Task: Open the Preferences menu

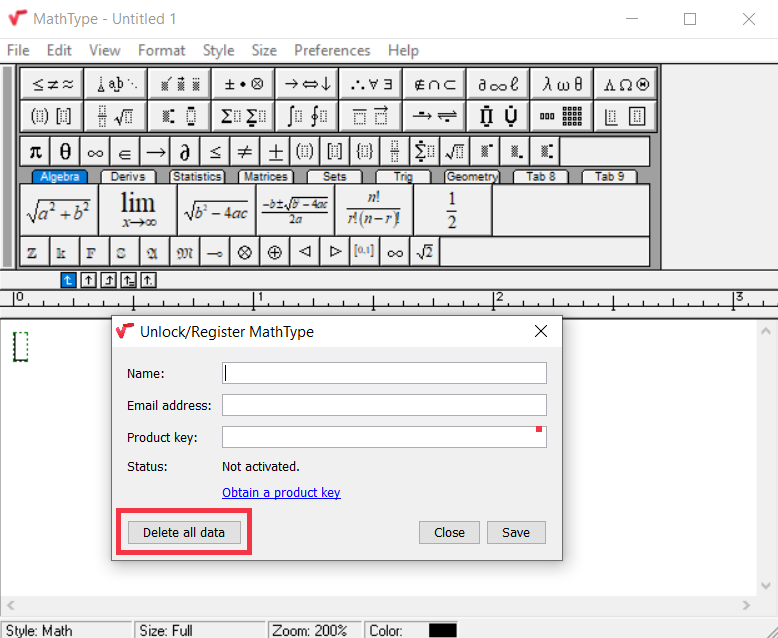Action: click(332, 50)
